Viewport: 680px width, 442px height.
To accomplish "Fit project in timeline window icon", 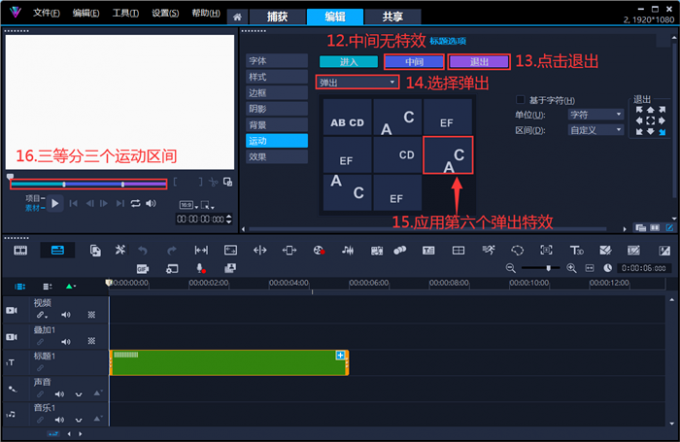I will tap(590, 268).
